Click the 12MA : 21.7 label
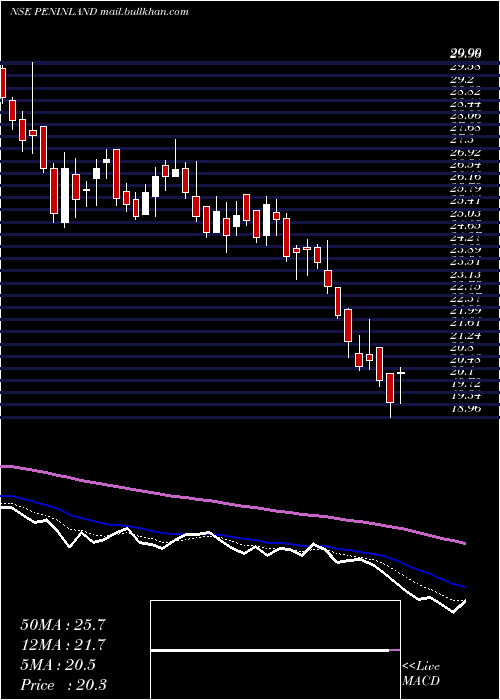The image size is (500, 700). point(63,645)
